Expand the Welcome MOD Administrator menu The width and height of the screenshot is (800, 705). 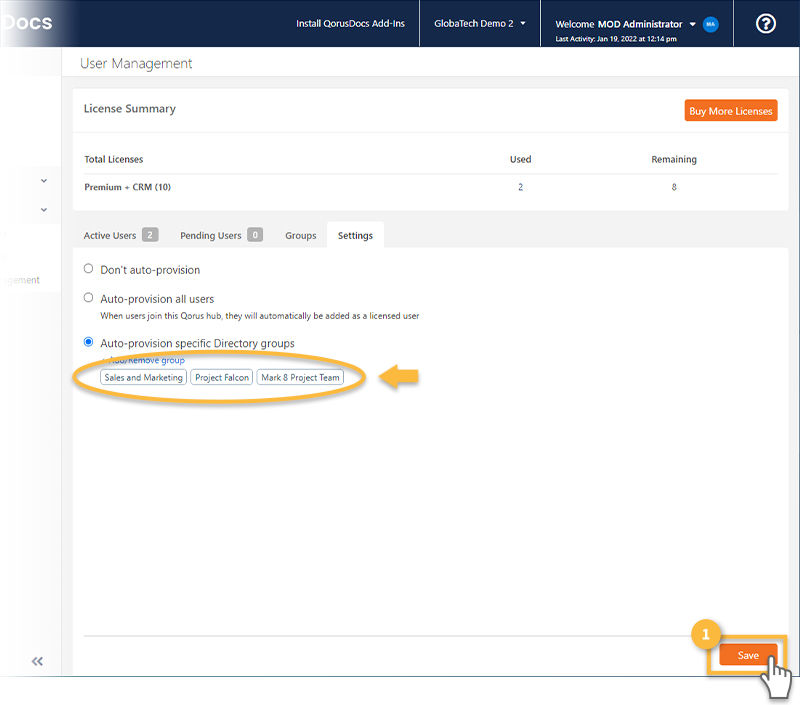[625, 24]
